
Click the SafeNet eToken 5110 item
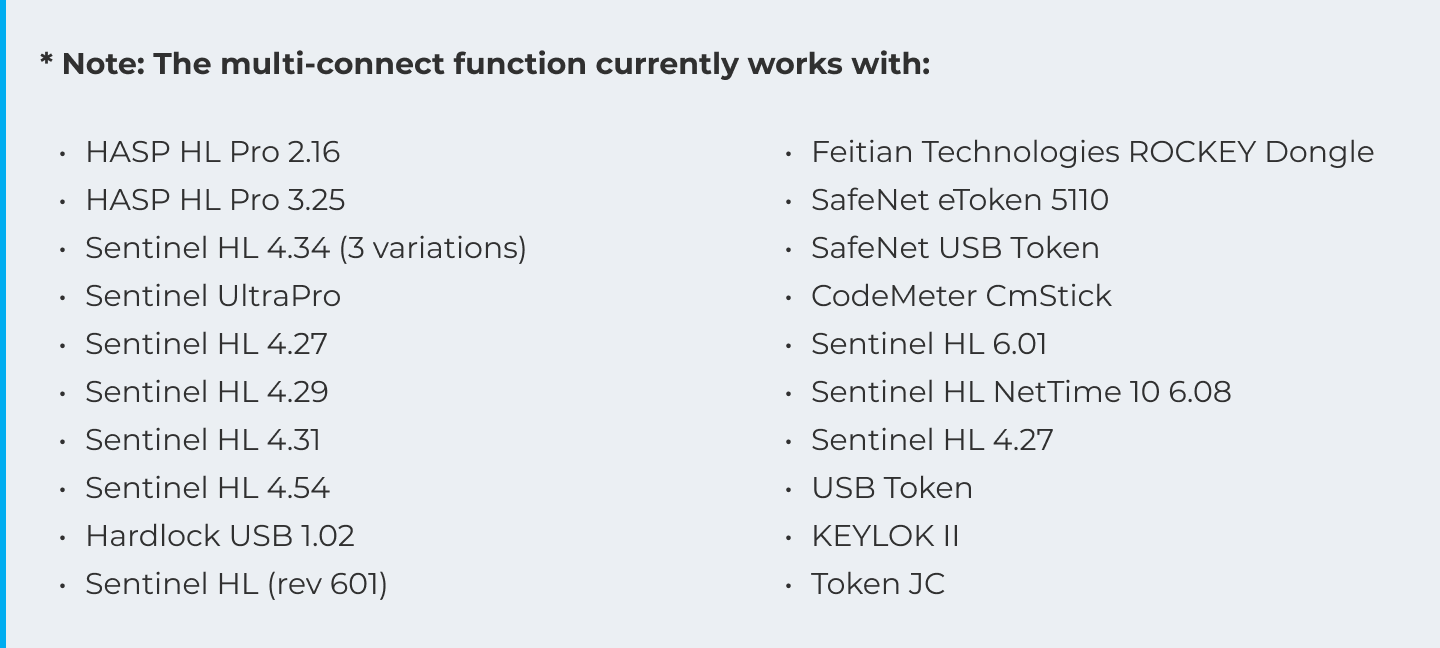960,200
